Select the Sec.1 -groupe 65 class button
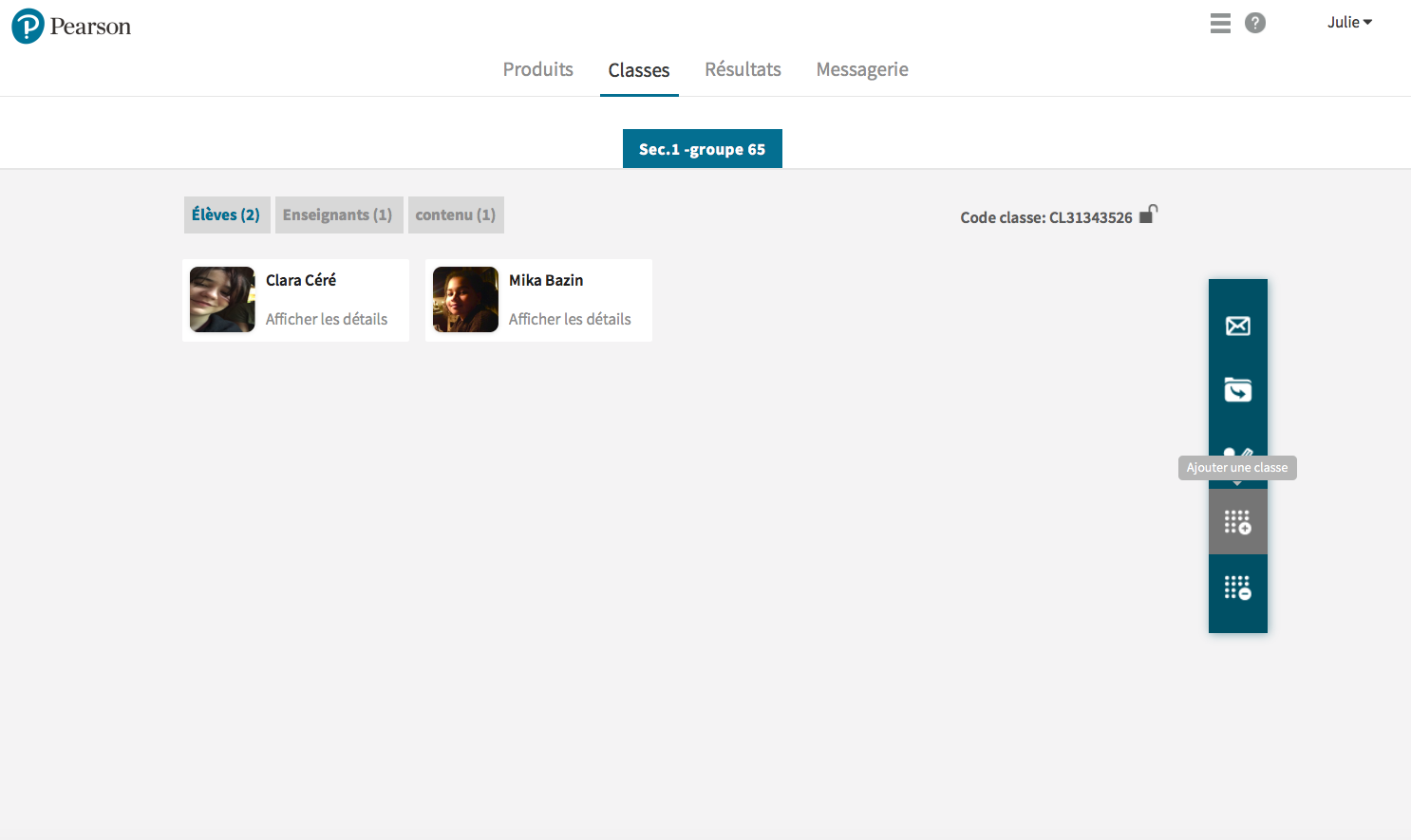This screenshot has width=1411, height=840. pyautogui.click(x=702, y=149)
